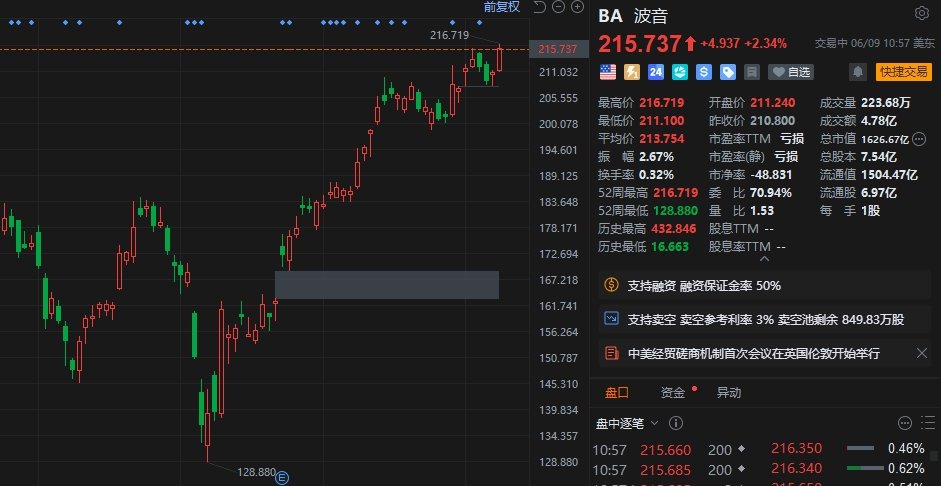Zoom in chart with plus icon
The image size is (941, 486).
click(577, 7)
